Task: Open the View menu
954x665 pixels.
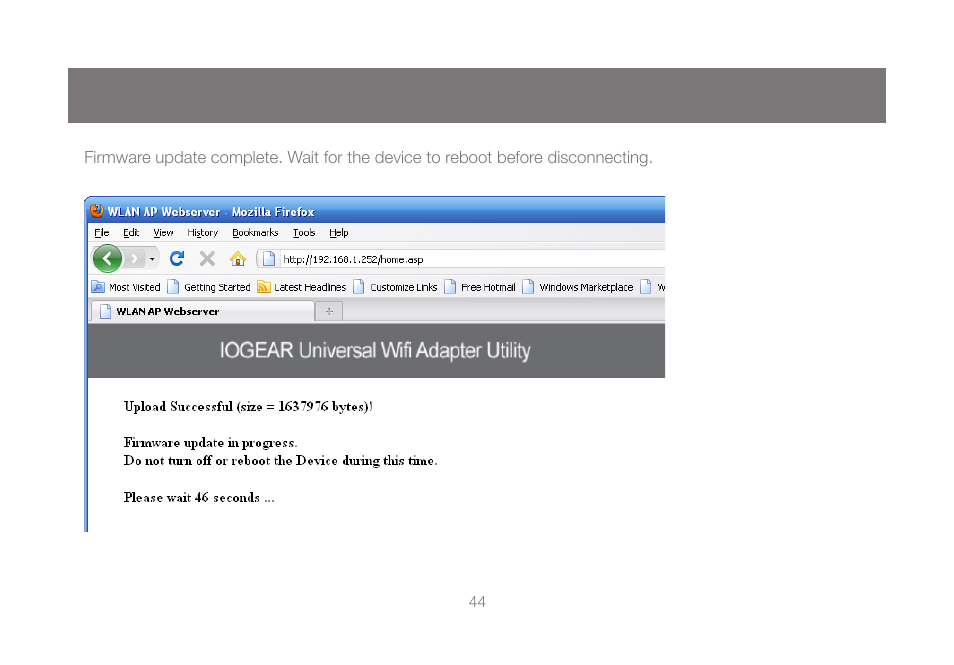Action: tap(163, 232)
